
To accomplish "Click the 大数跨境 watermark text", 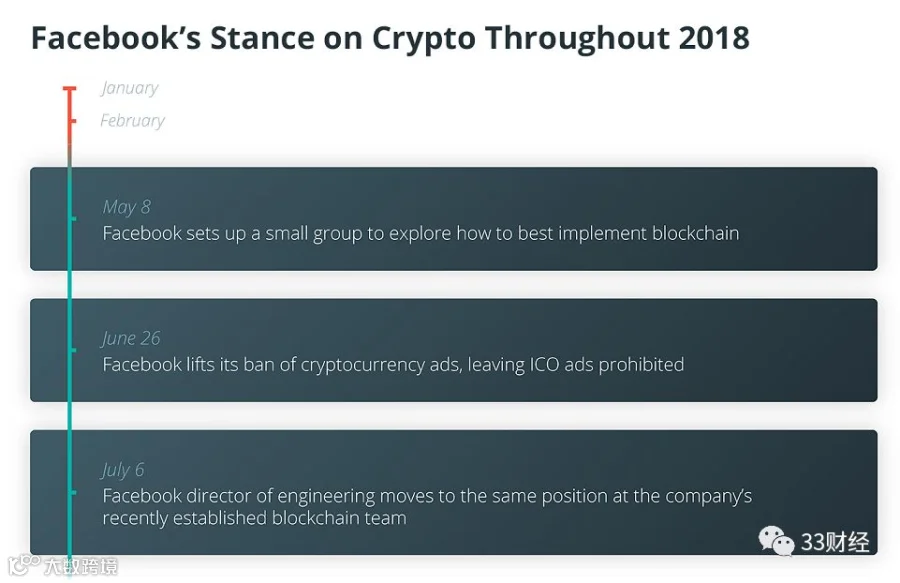I will pos(81,566).
